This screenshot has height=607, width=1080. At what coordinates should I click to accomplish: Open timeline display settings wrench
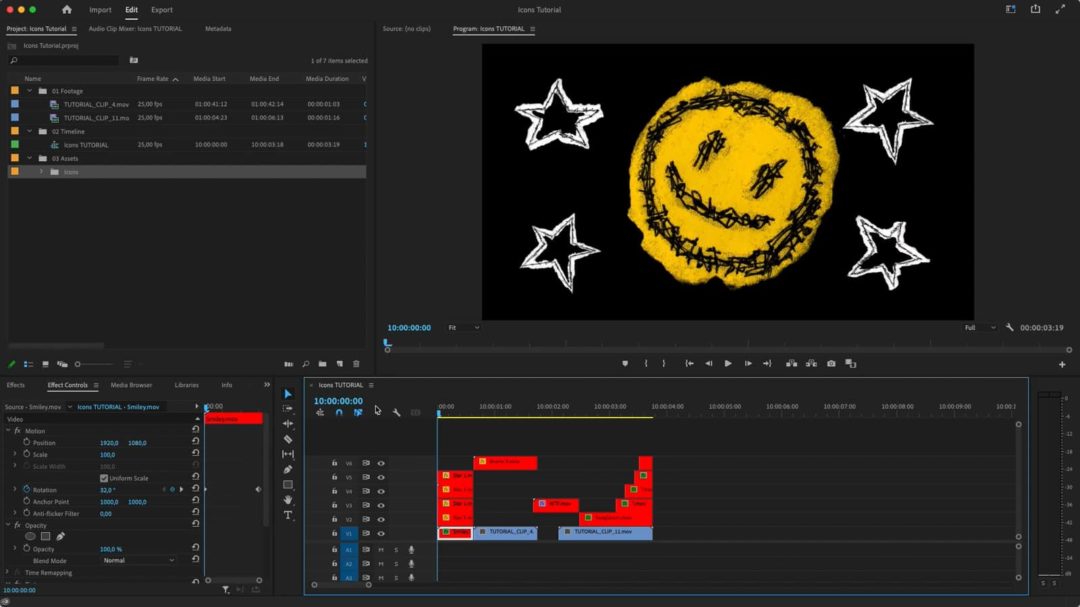click(x=396, y=412)
